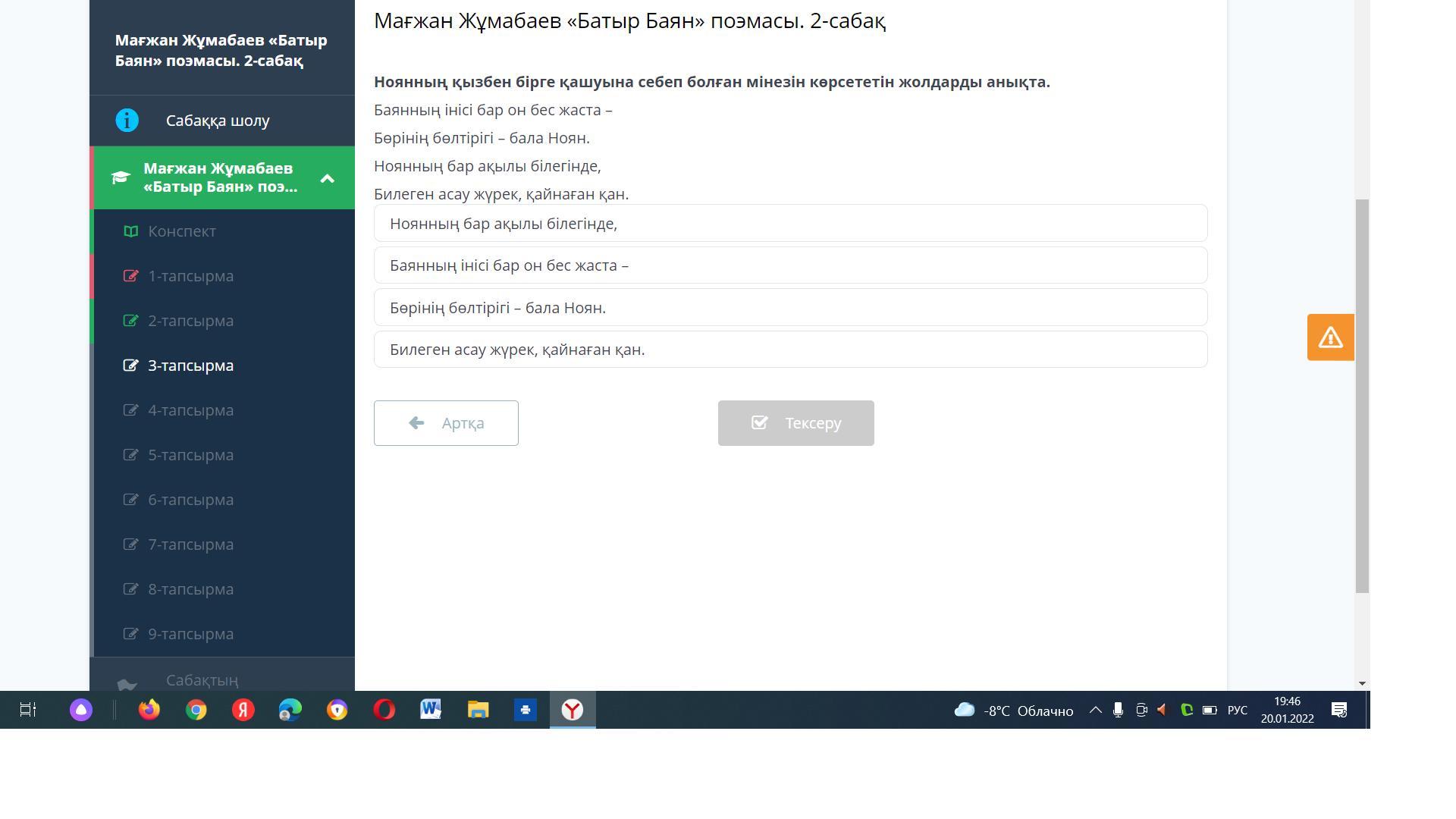Show hidden system tray icons arrow
Screen dimensions: 1456x819
point(1095,711)
